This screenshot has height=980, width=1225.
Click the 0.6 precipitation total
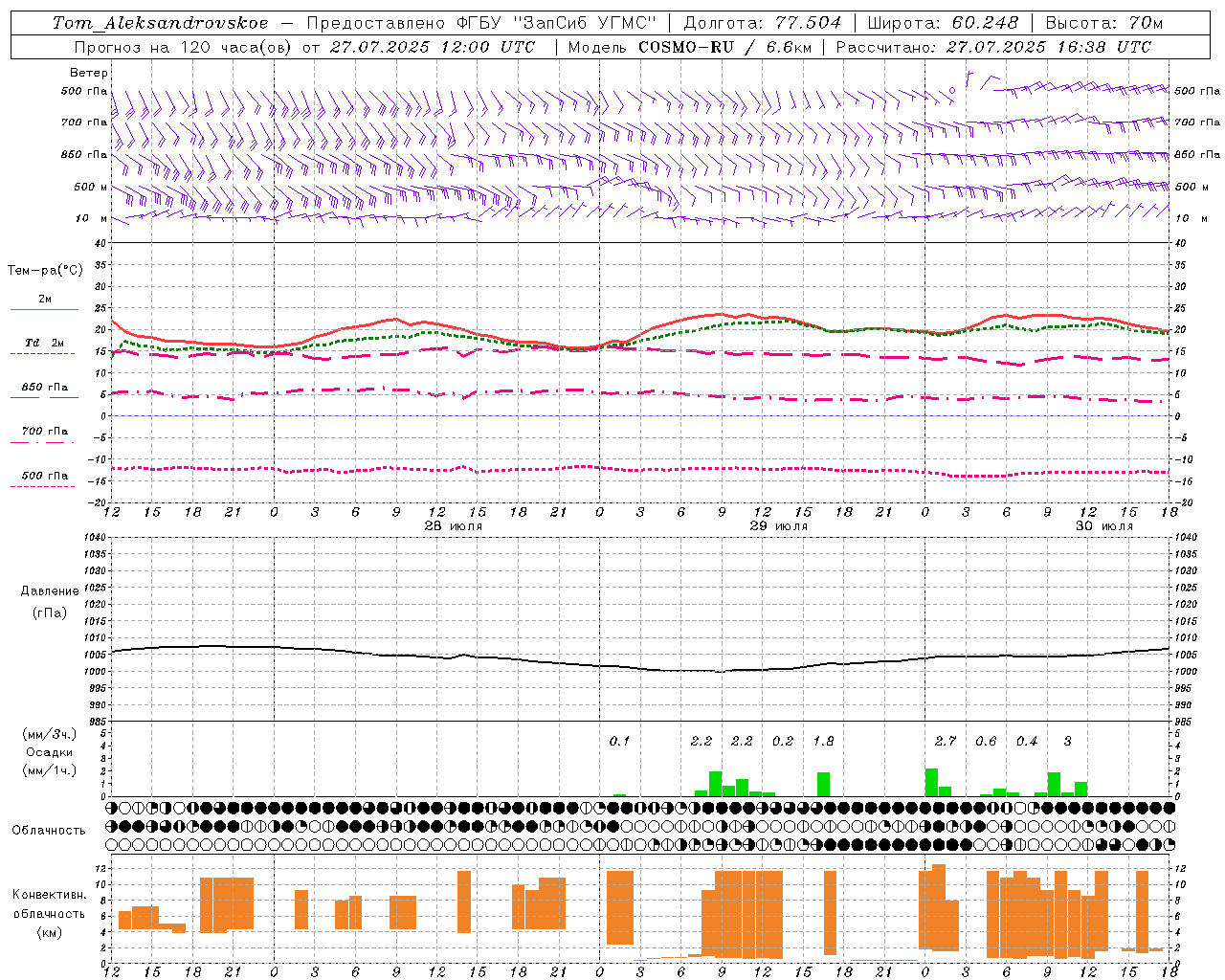click(x=986, y=741)
